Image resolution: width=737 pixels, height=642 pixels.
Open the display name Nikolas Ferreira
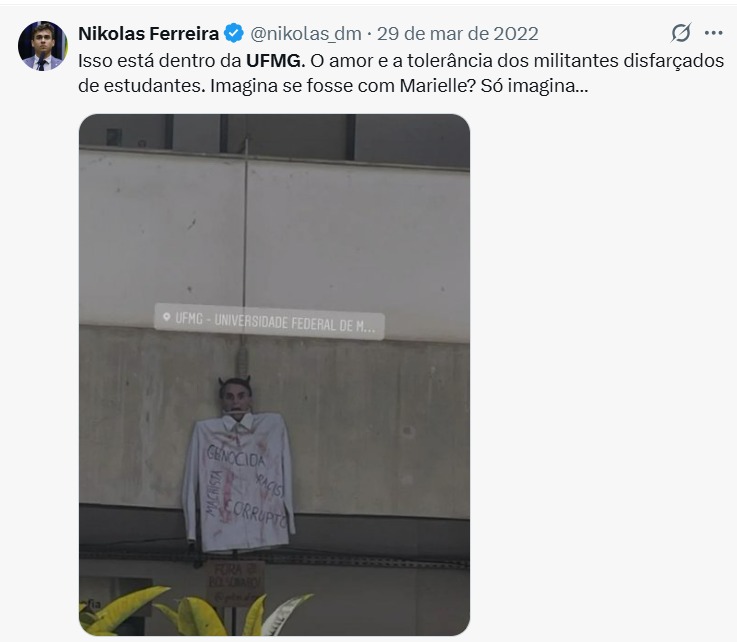149,33
